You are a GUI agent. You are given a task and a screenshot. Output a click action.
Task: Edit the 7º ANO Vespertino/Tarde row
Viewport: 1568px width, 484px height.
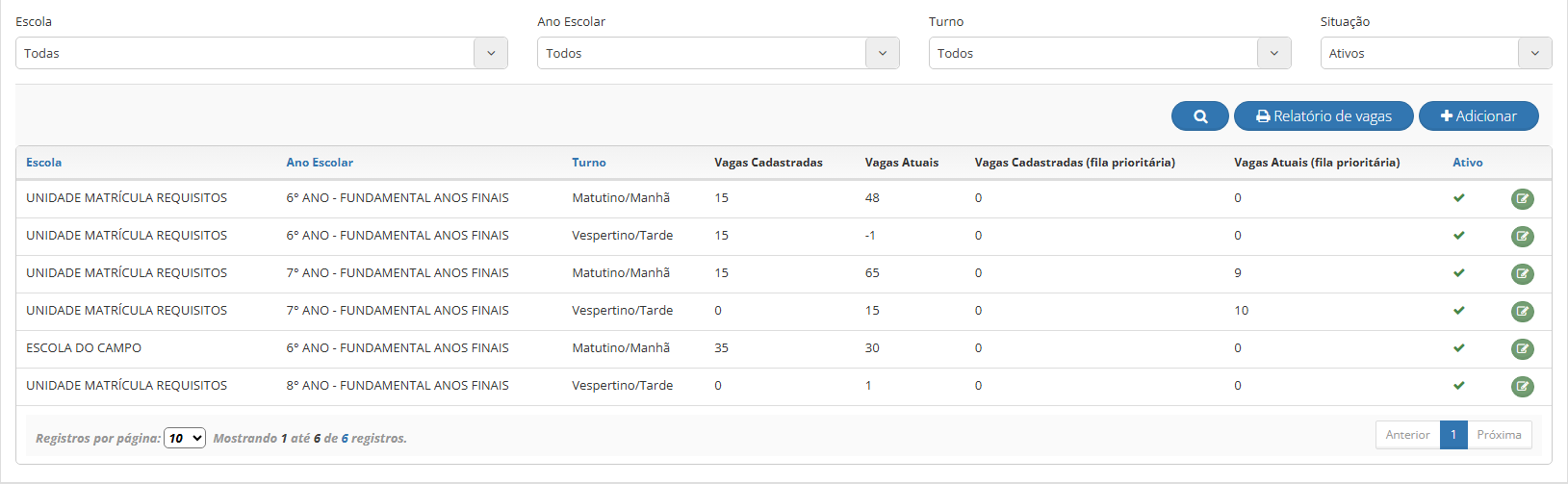coord(1522,312)
